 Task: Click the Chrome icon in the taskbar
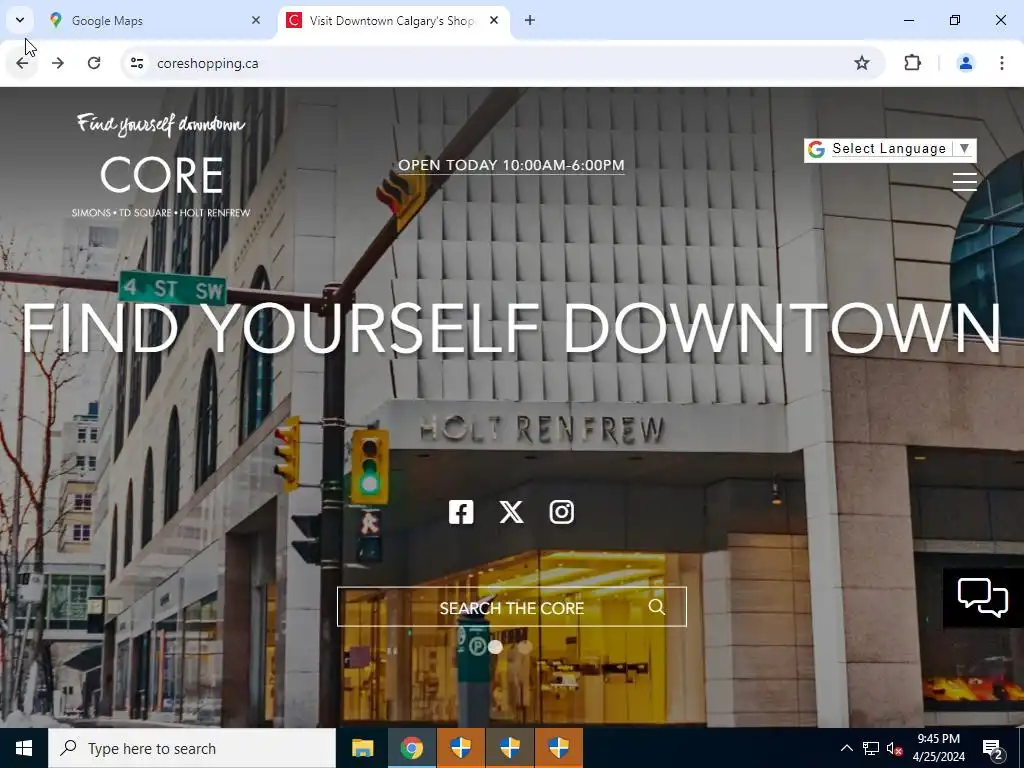coord(411,748)
